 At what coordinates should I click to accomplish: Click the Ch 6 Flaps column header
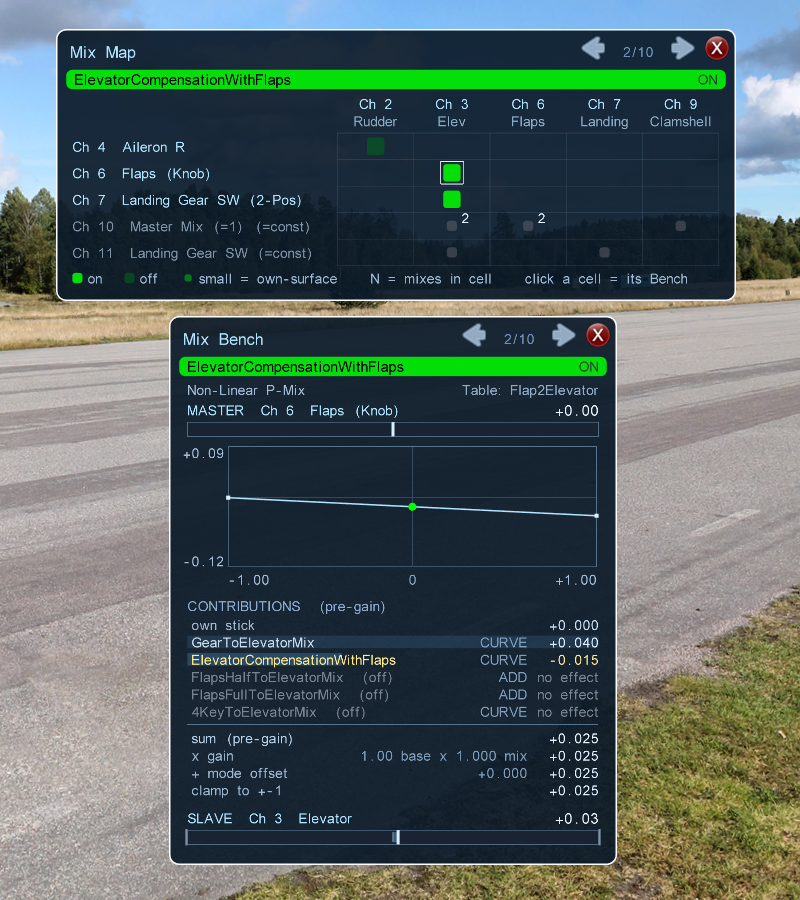point(528,113)
